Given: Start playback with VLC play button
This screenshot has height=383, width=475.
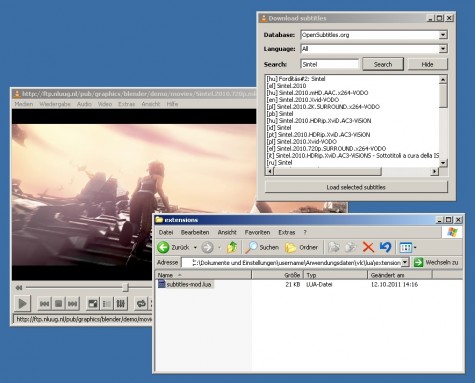Looking at the screenshot, I should pos(23,303).
